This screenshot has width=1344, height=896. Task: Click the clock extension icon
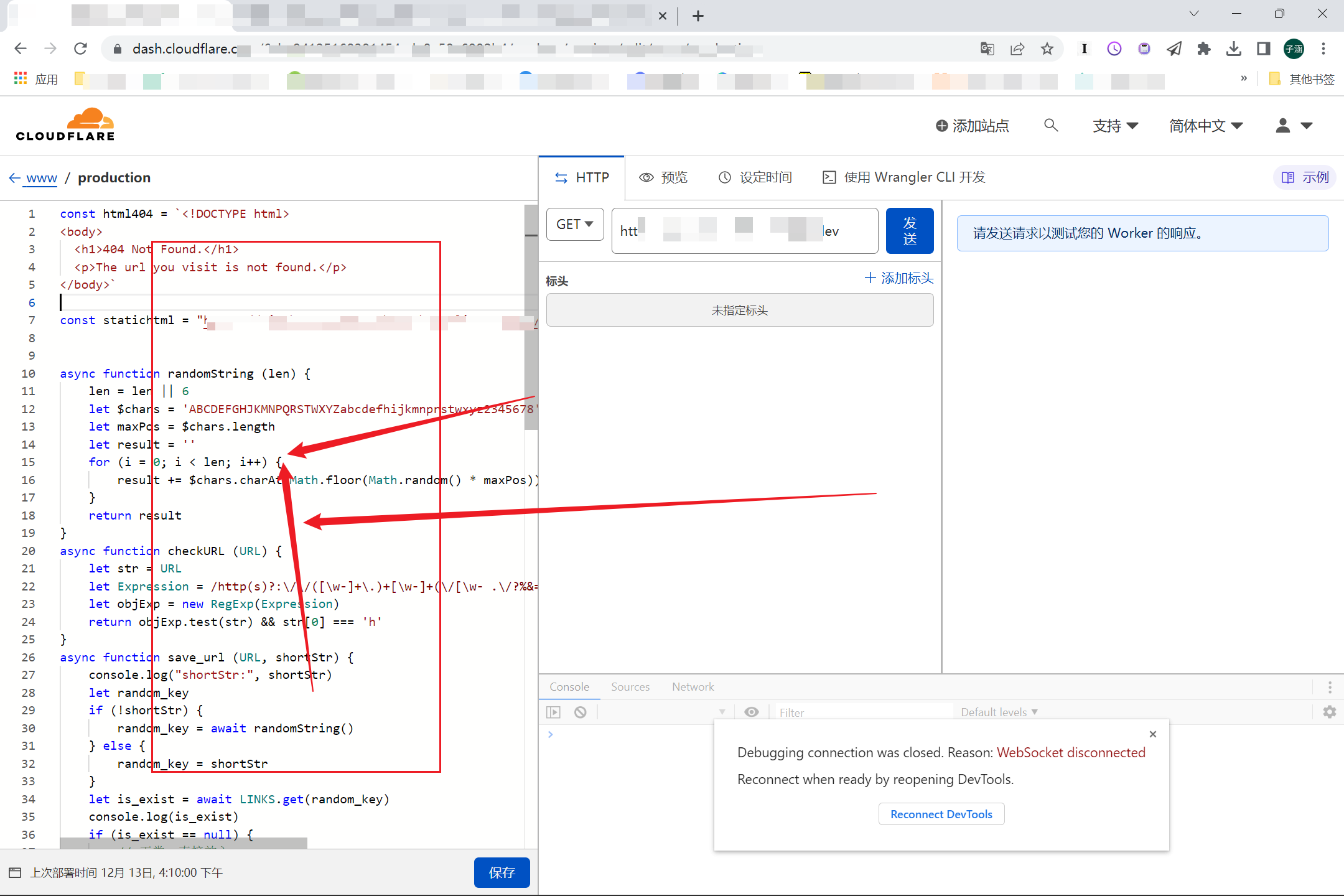pos(1114,49)
